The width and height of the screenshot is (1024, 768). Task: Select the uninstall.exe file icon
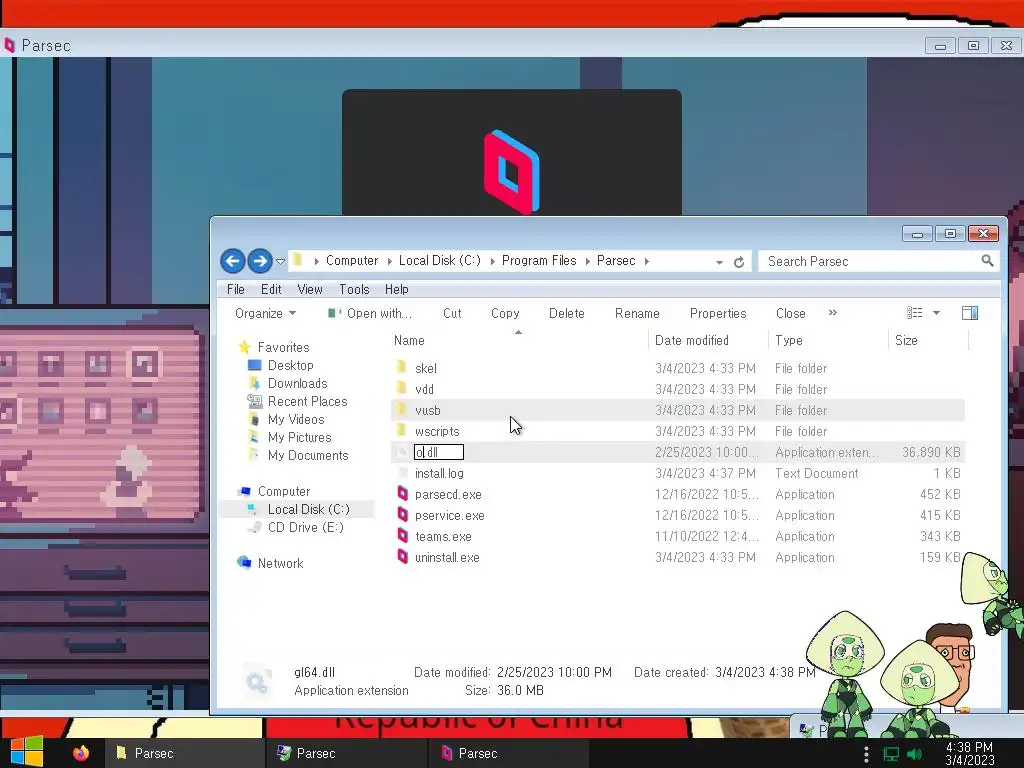click(403, 557)
